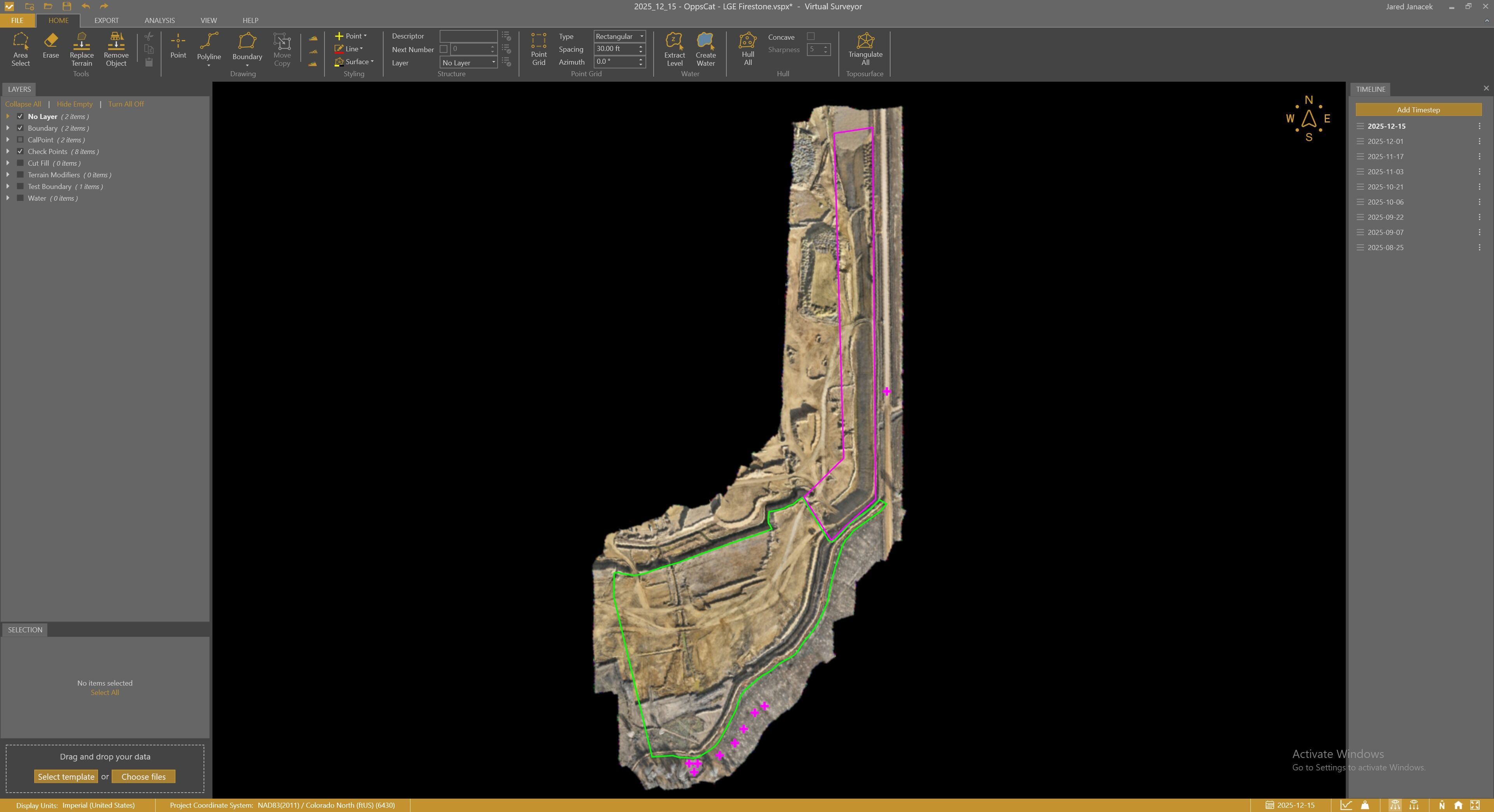Select the TIMELINE panel tab
1494x812 pixels.
point(1370,89)
